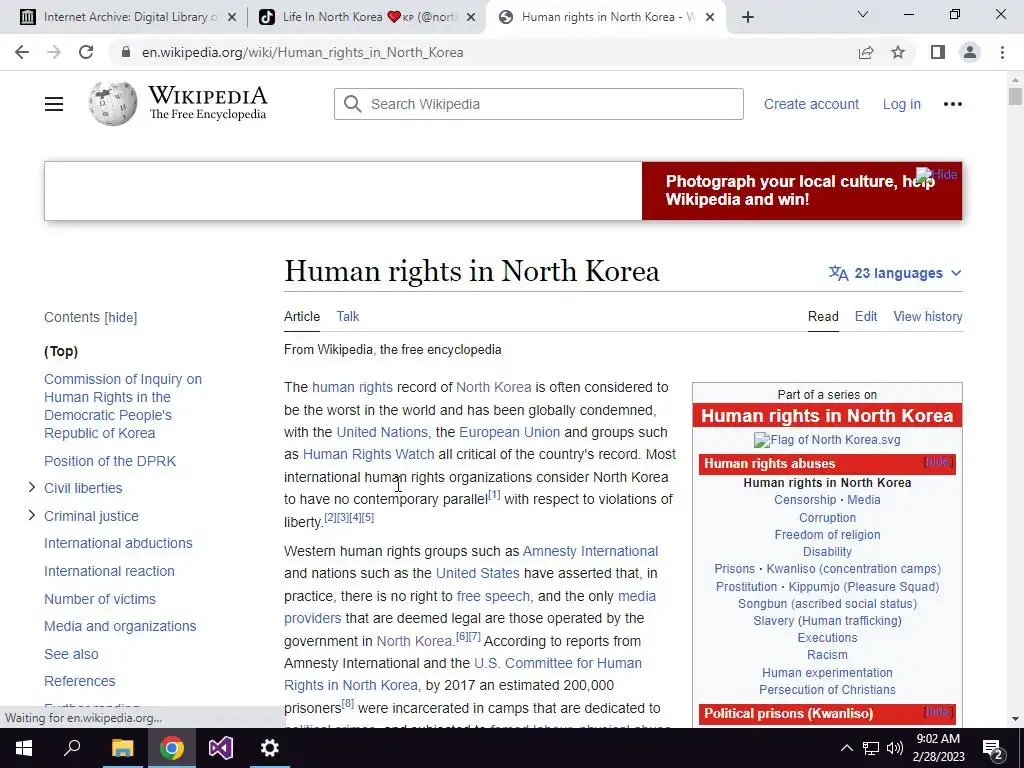
Task: Open Visual Studio from taskbar
Action: pyautogui.click(x=221, y=748)
